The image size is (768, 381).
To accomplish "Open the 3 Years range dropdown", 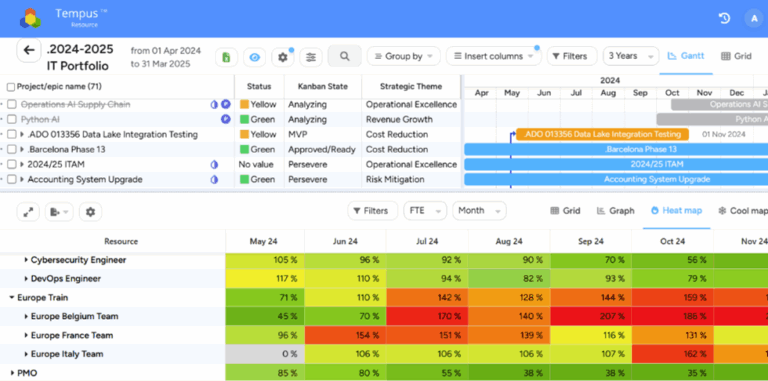I will pos(631,56).
